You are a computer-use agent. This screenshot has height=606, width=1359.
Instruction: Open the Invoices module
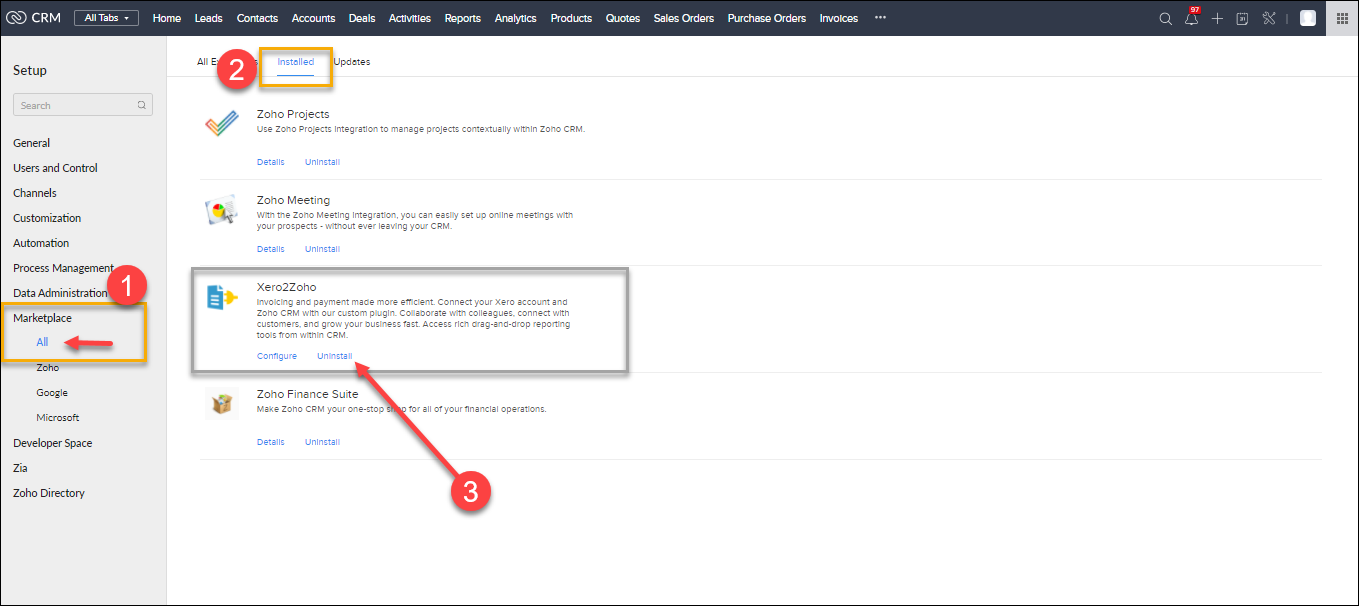point(839,18)
